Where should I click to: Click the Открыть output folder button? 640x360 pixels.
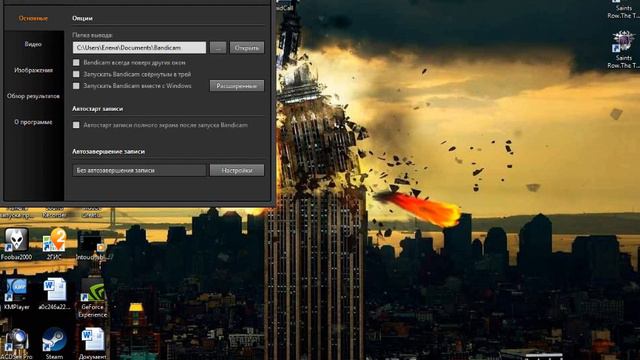coord(247,48)
